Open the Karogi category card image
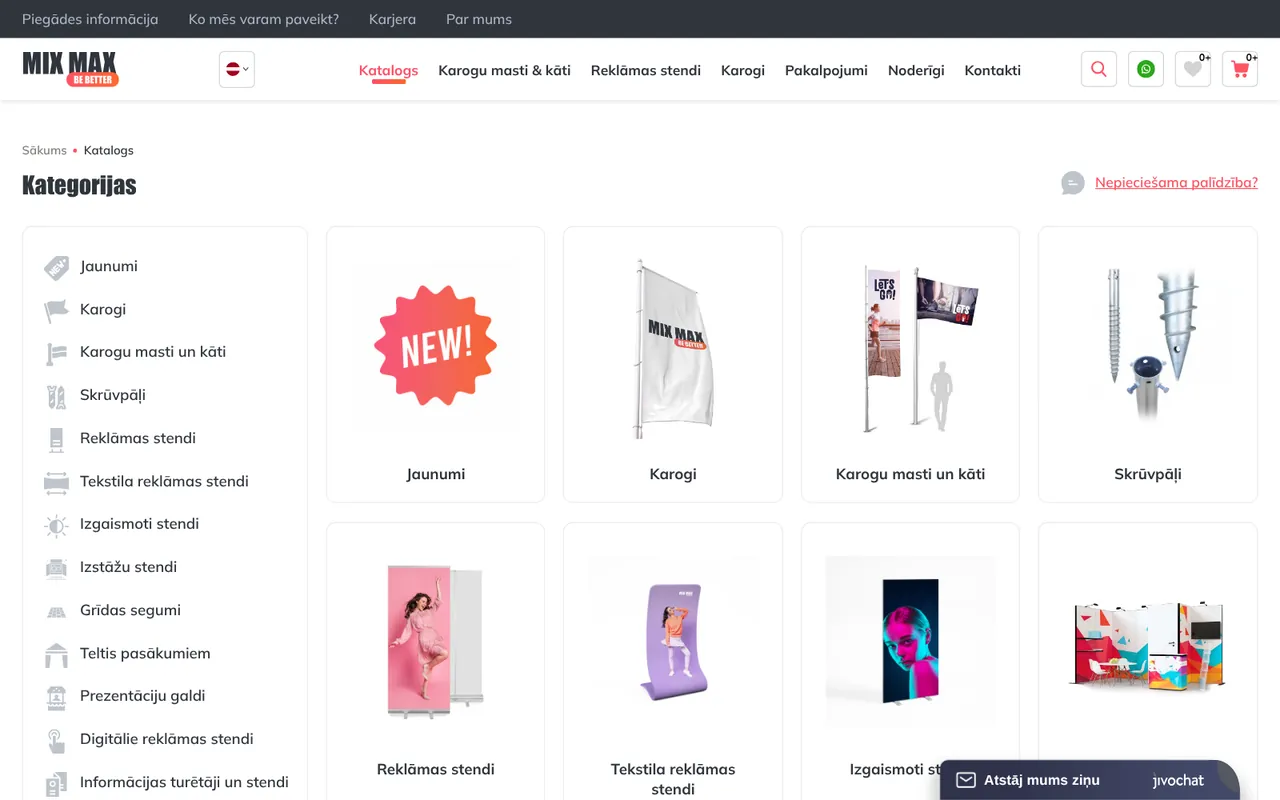1280x800 pixels. pyautogui.click(x=673, y=348)
